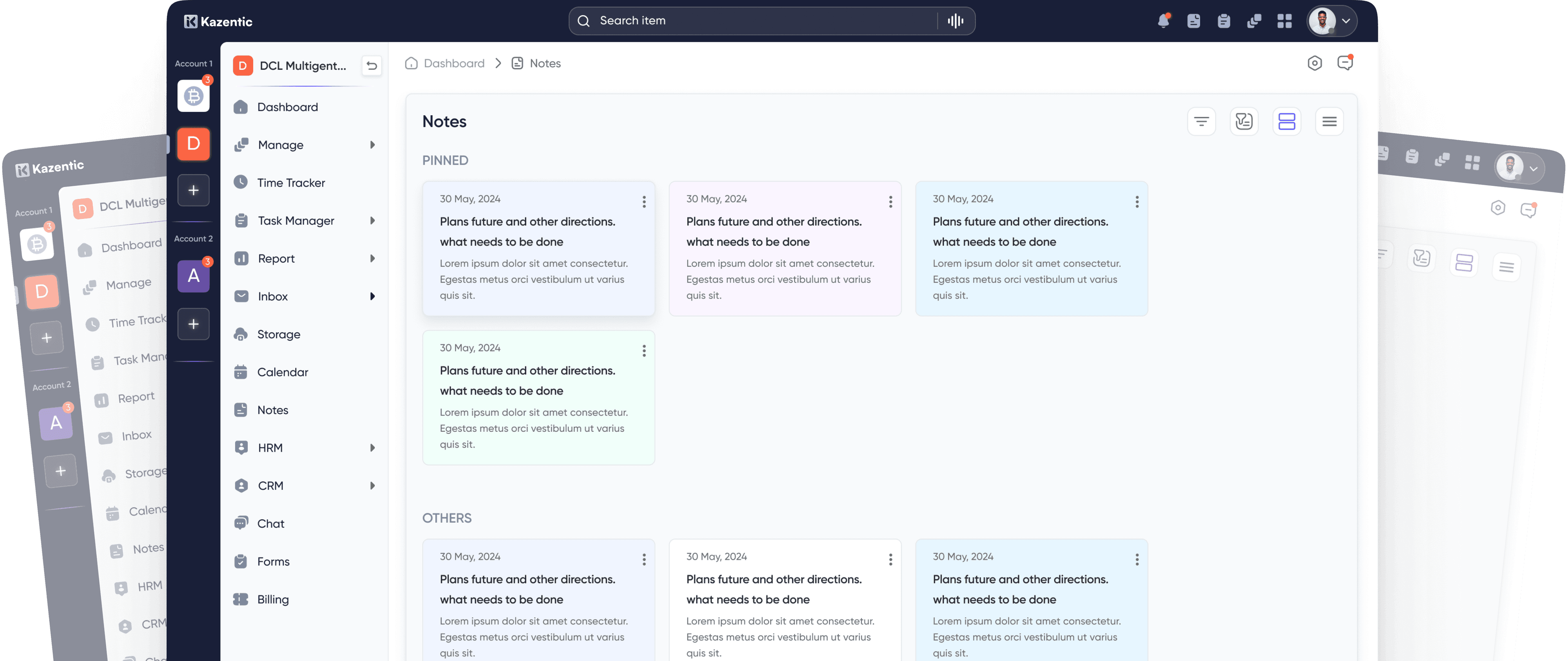Expand the Report submenu arrow
Viewport: 1568px width, 661px height.
tap(372, 258)
